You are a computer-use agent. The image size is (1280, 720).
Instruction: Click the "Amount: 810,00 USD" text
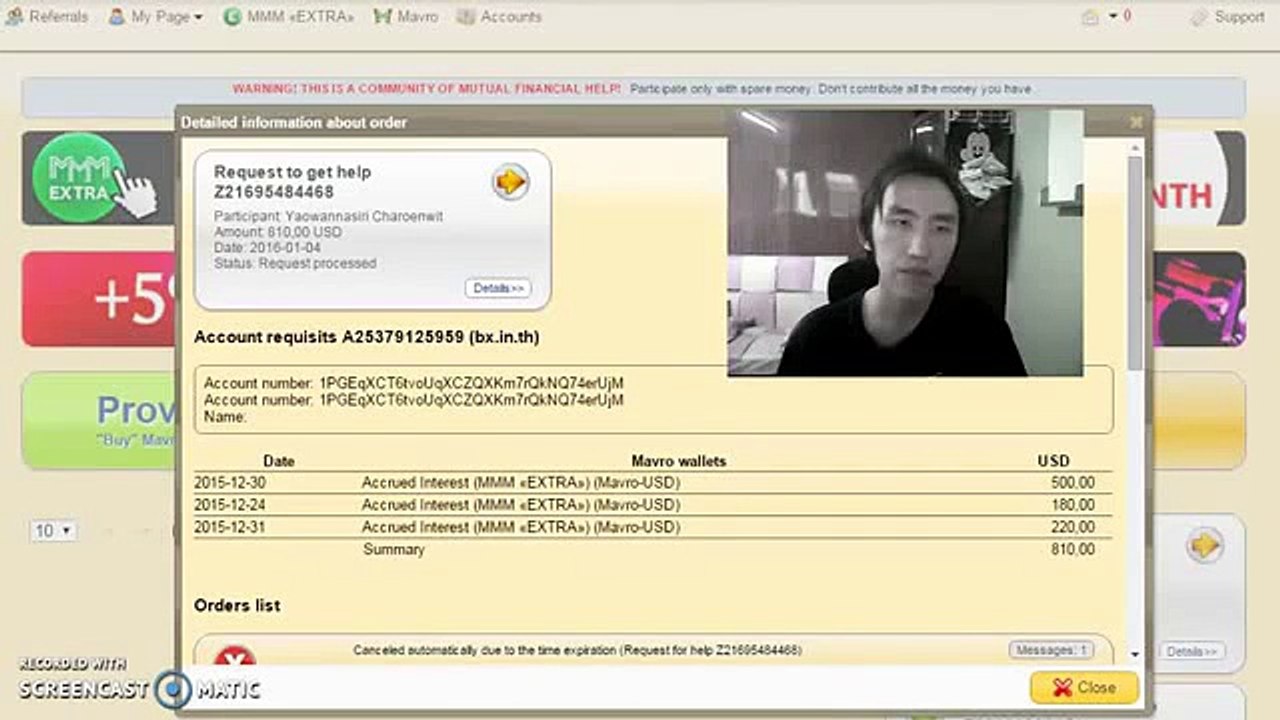[277, 232]
